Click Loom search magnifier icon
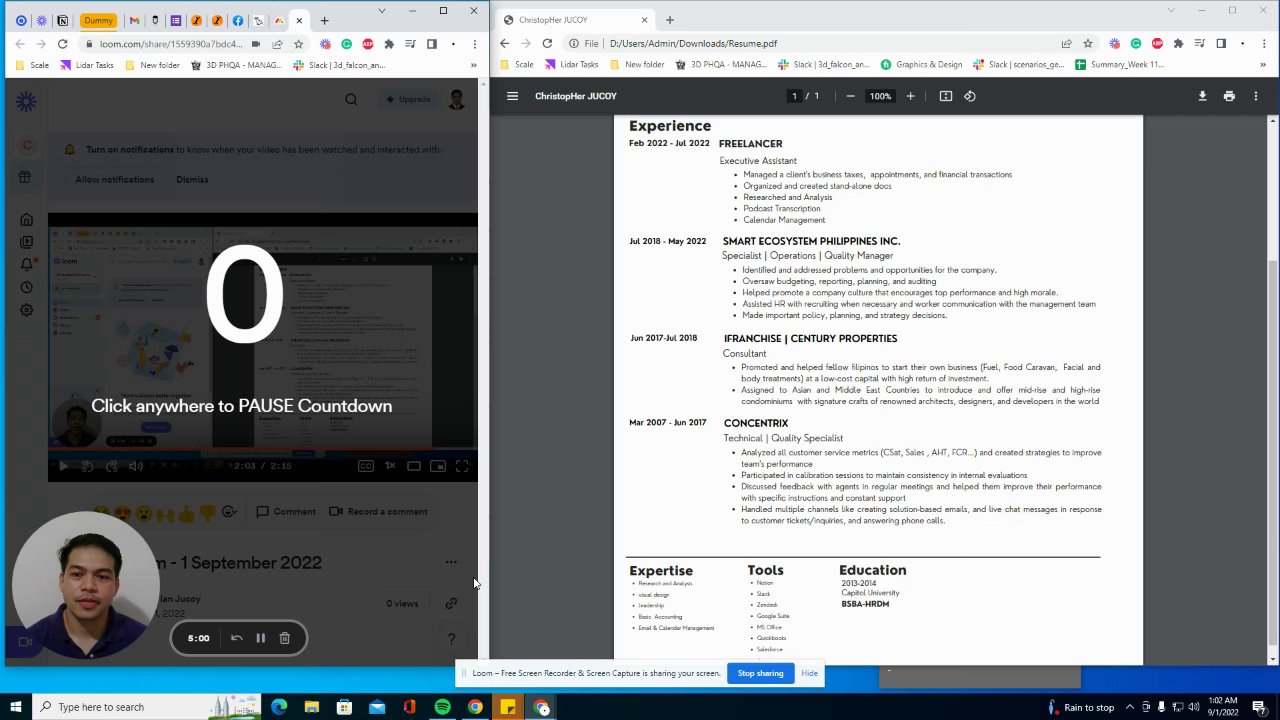The height and width of the screenshot is (720, 1280). [351, 99]
